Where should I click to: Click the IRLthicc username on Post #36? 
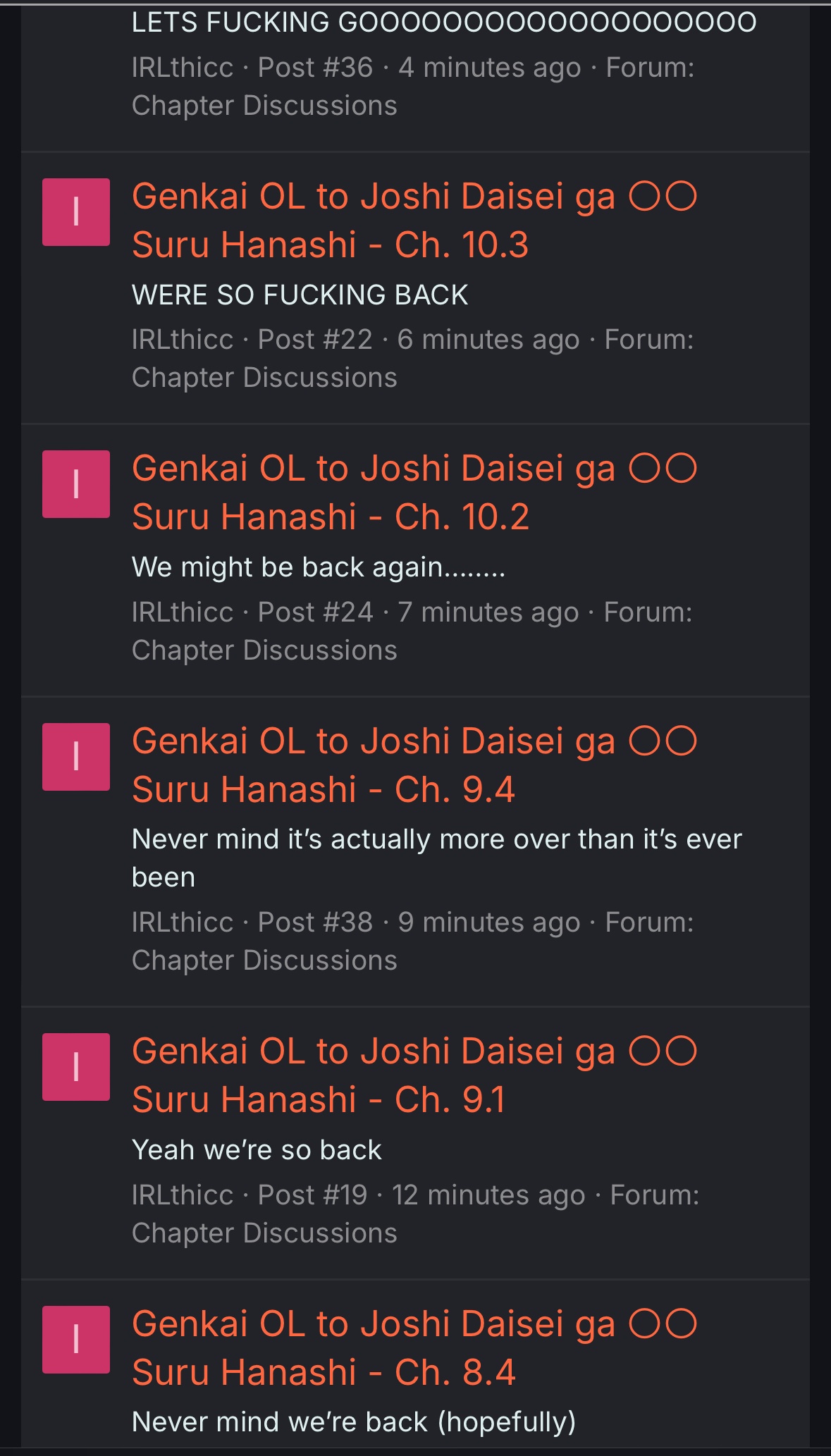[x=182, y=68]
